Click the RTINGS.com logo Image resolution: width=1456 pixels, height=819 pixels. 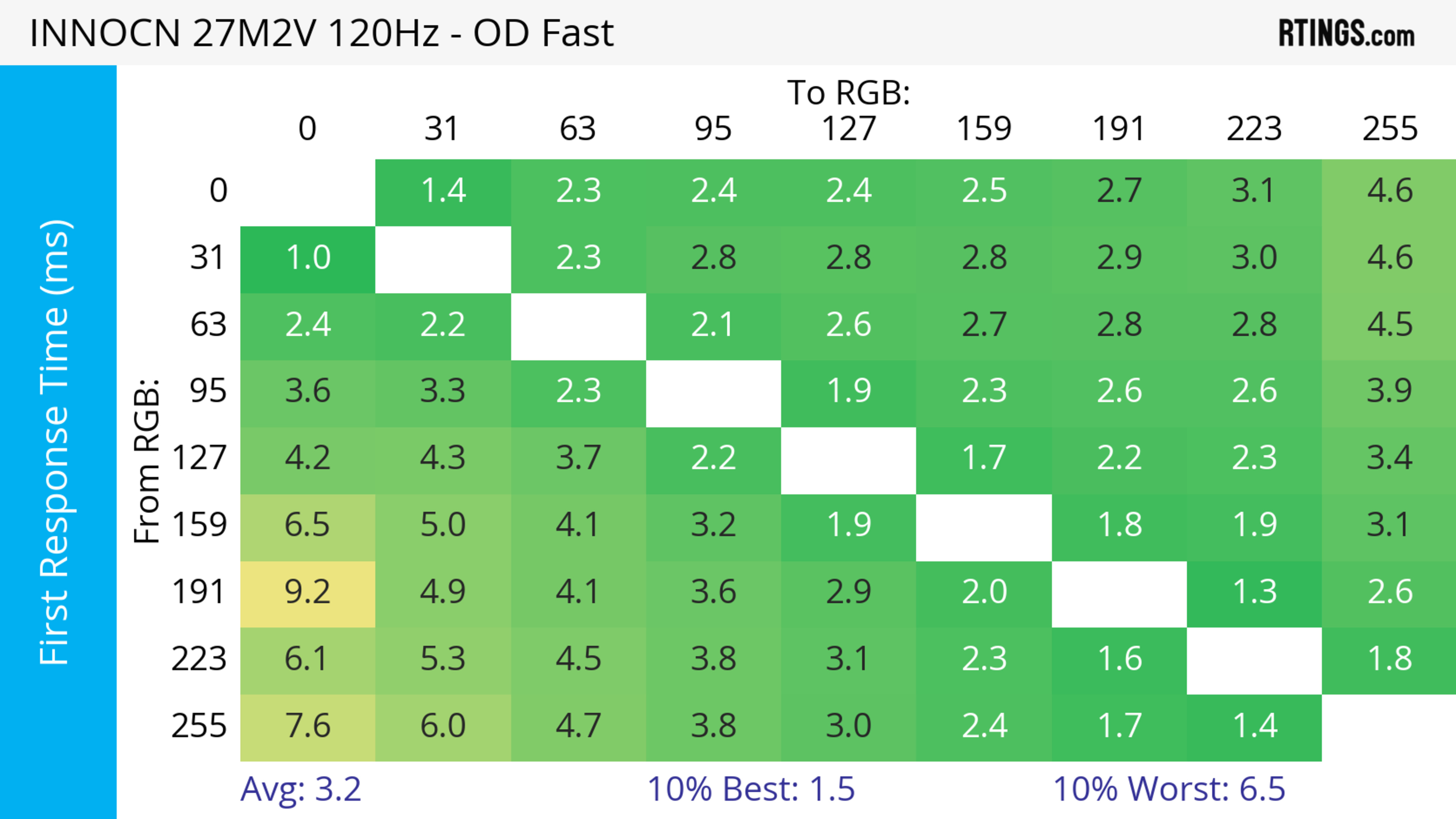coord(1346,33)
